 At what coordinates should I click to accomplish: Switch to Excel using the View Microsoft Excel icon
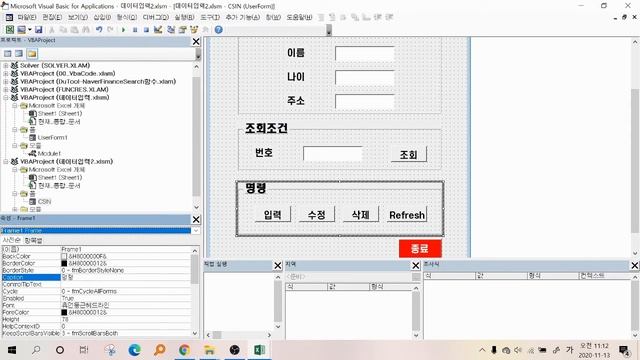9,29
